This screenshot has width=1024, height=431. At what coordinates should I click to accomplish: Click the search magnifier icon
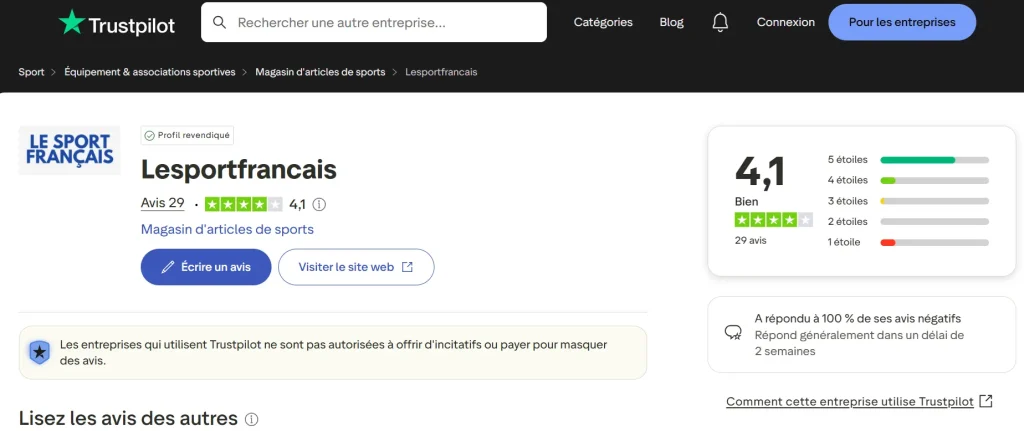point(220,22)
